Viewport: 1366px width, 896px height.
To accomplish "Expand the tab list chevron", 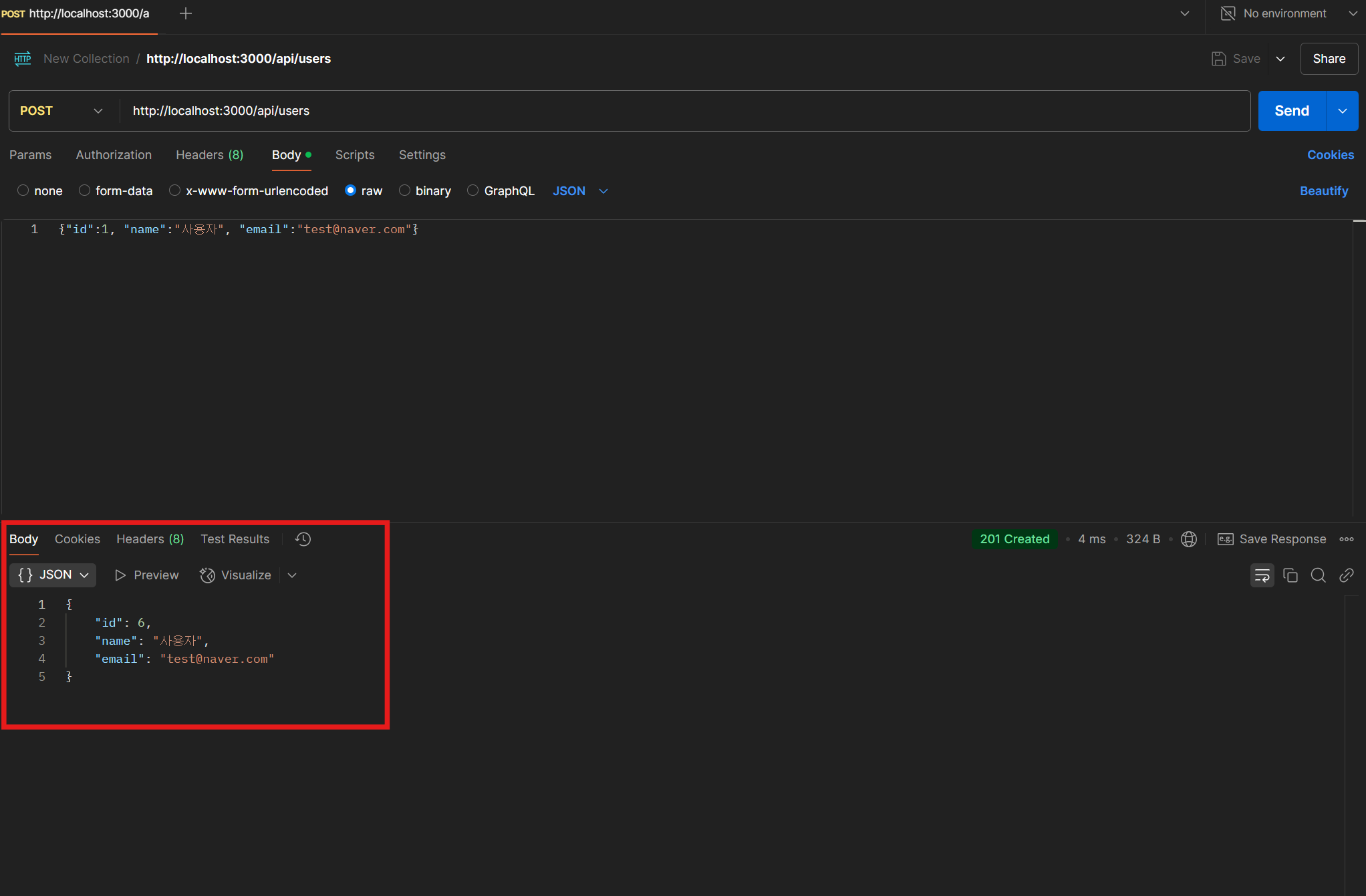I will pos(1185,13).
